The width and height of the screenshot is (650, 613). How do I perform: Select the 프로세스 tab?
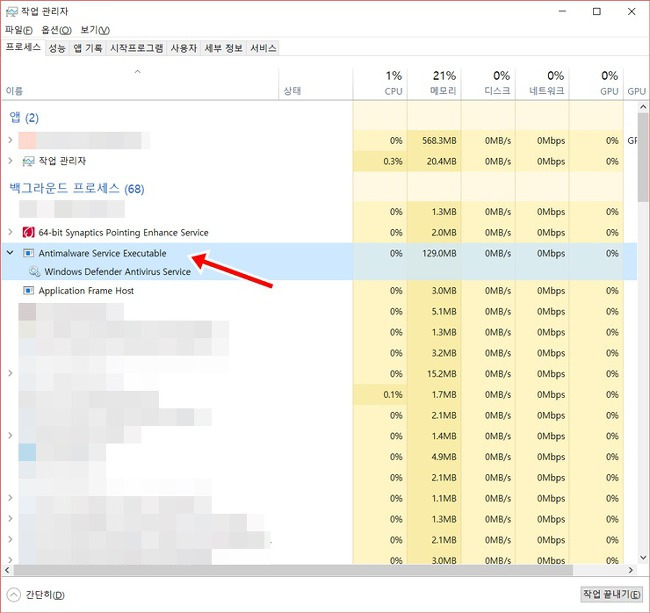(23, 47)
